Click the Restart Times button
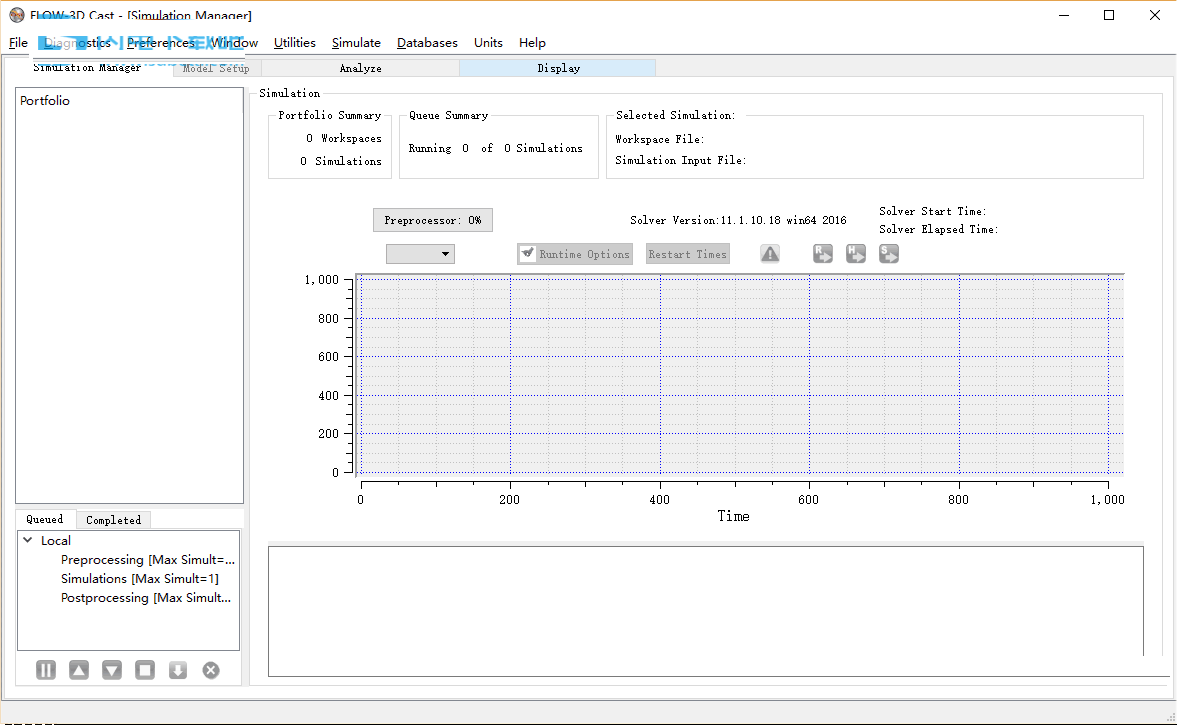The width and height of the screenshot is (1177, 725). point(687,254)
